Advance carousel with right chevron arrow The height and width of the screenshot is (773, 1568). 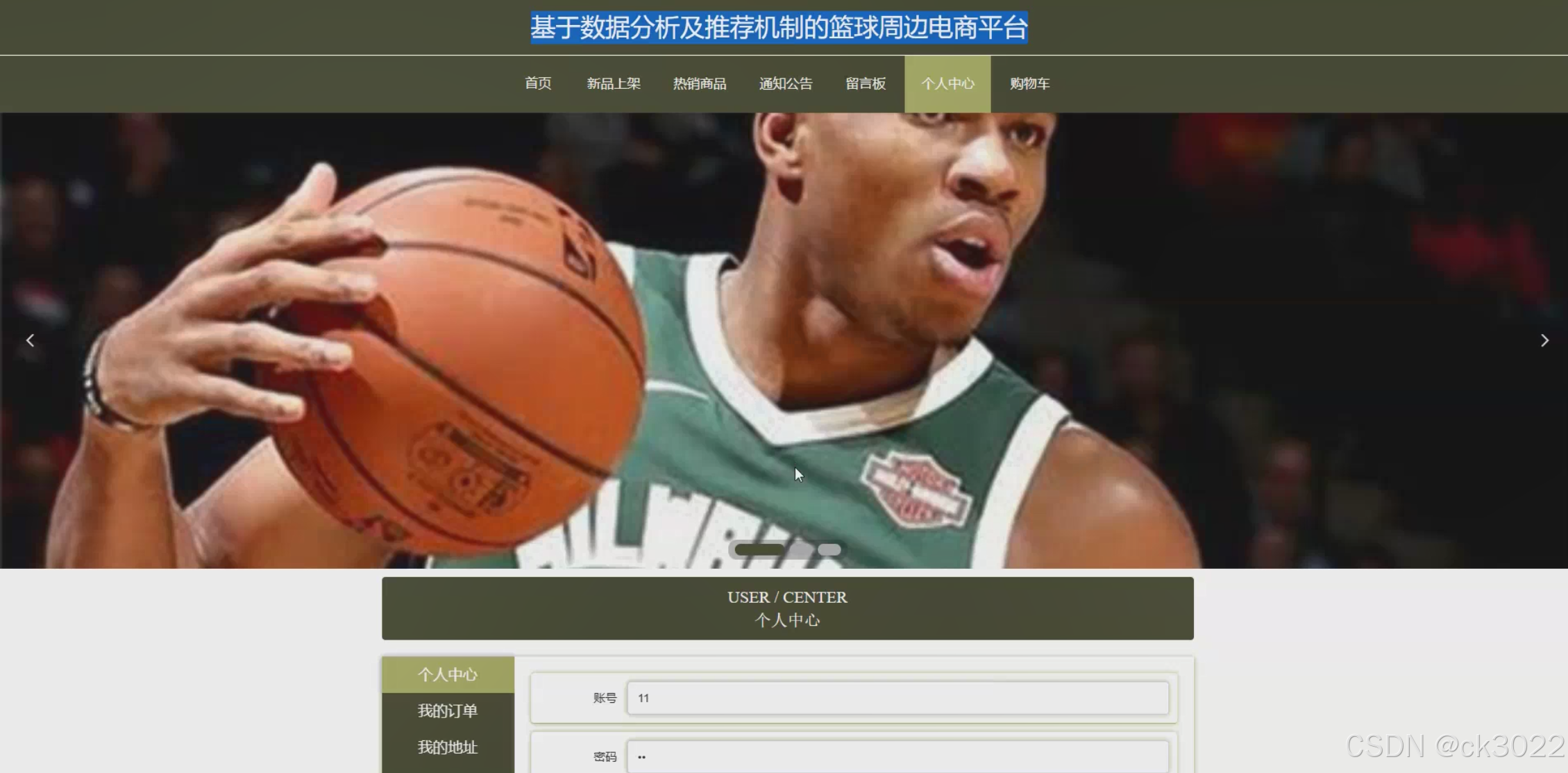1544,340
